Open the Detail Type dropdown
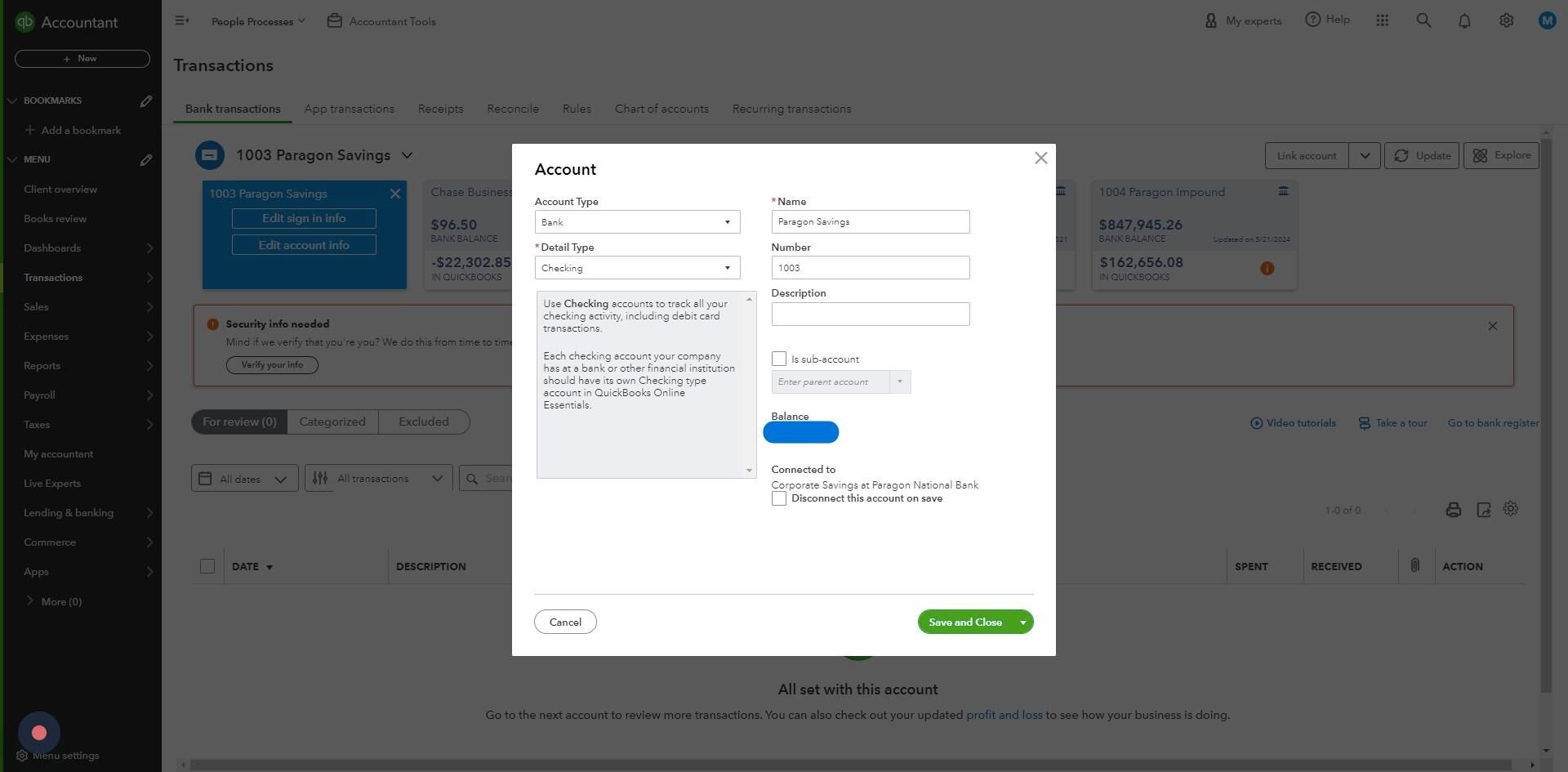The width and height of the screenshot is (1568, 772). (x=638, y=268)
